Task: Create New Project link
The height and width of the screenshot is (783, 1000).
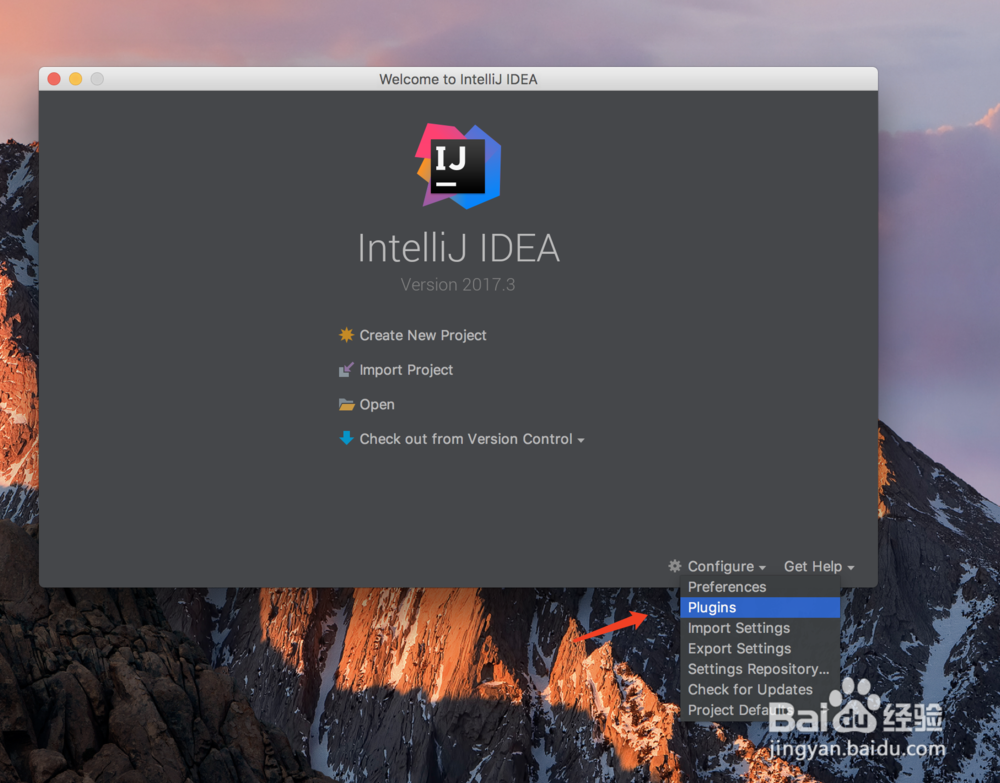Action: coord(423,335)
